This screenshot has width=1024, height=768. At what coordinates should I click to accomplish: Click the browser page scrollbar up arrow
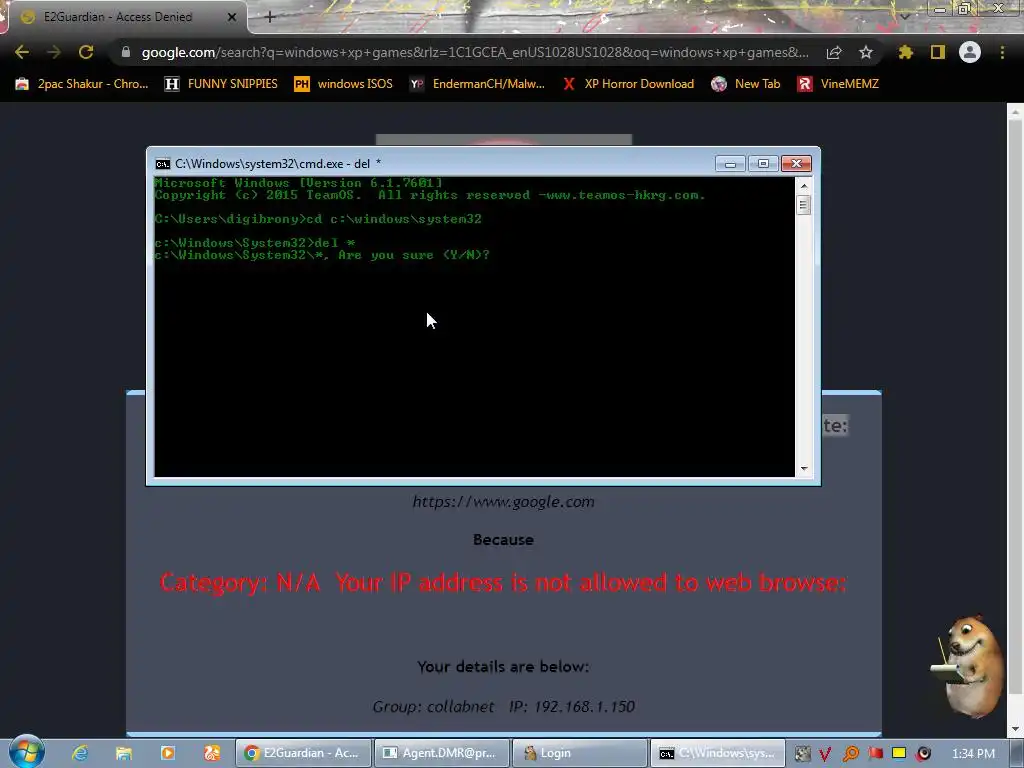point(1015,112)
